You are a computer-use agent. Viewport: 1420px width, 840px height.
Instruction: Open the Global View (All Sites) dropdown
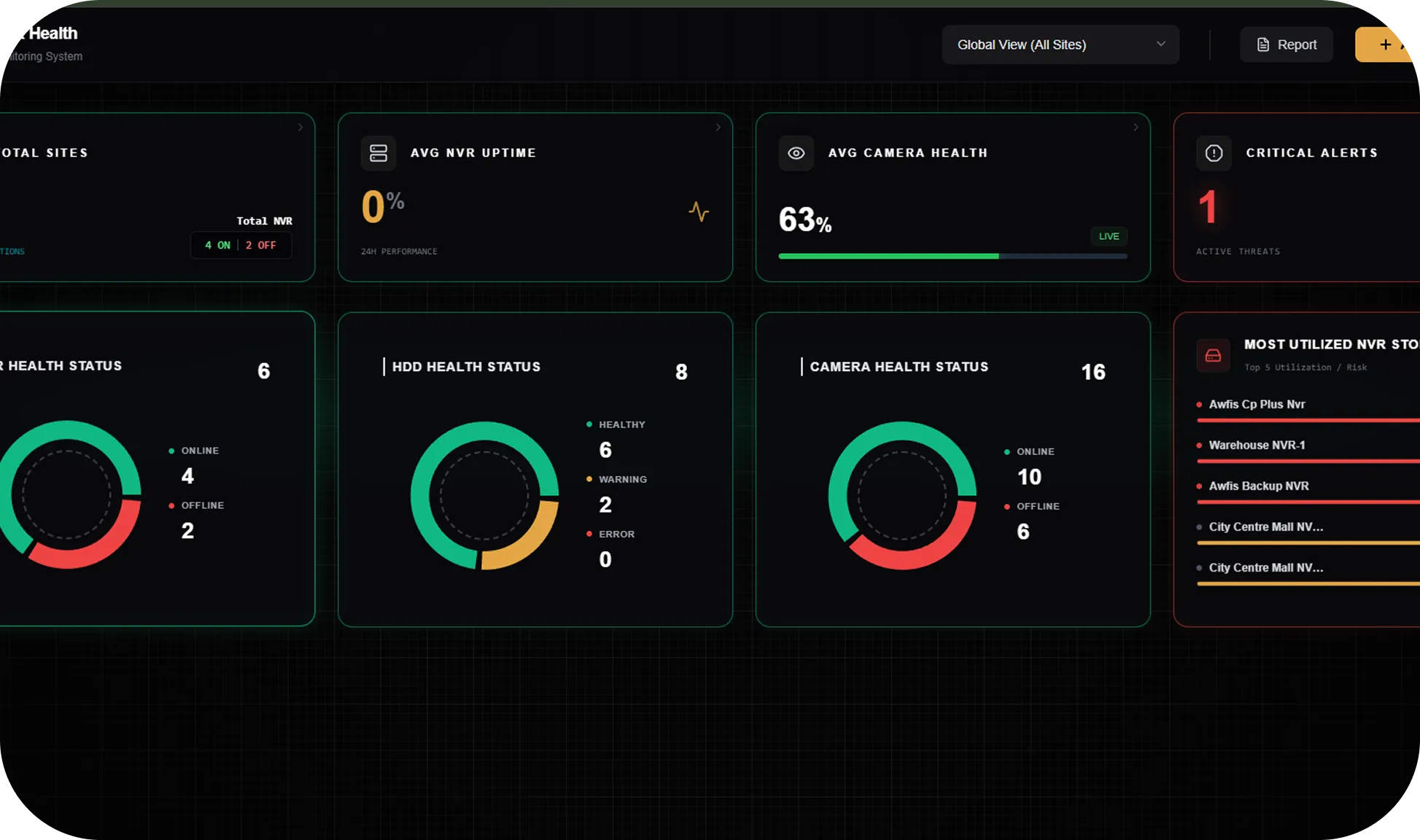click(1060, 44)
